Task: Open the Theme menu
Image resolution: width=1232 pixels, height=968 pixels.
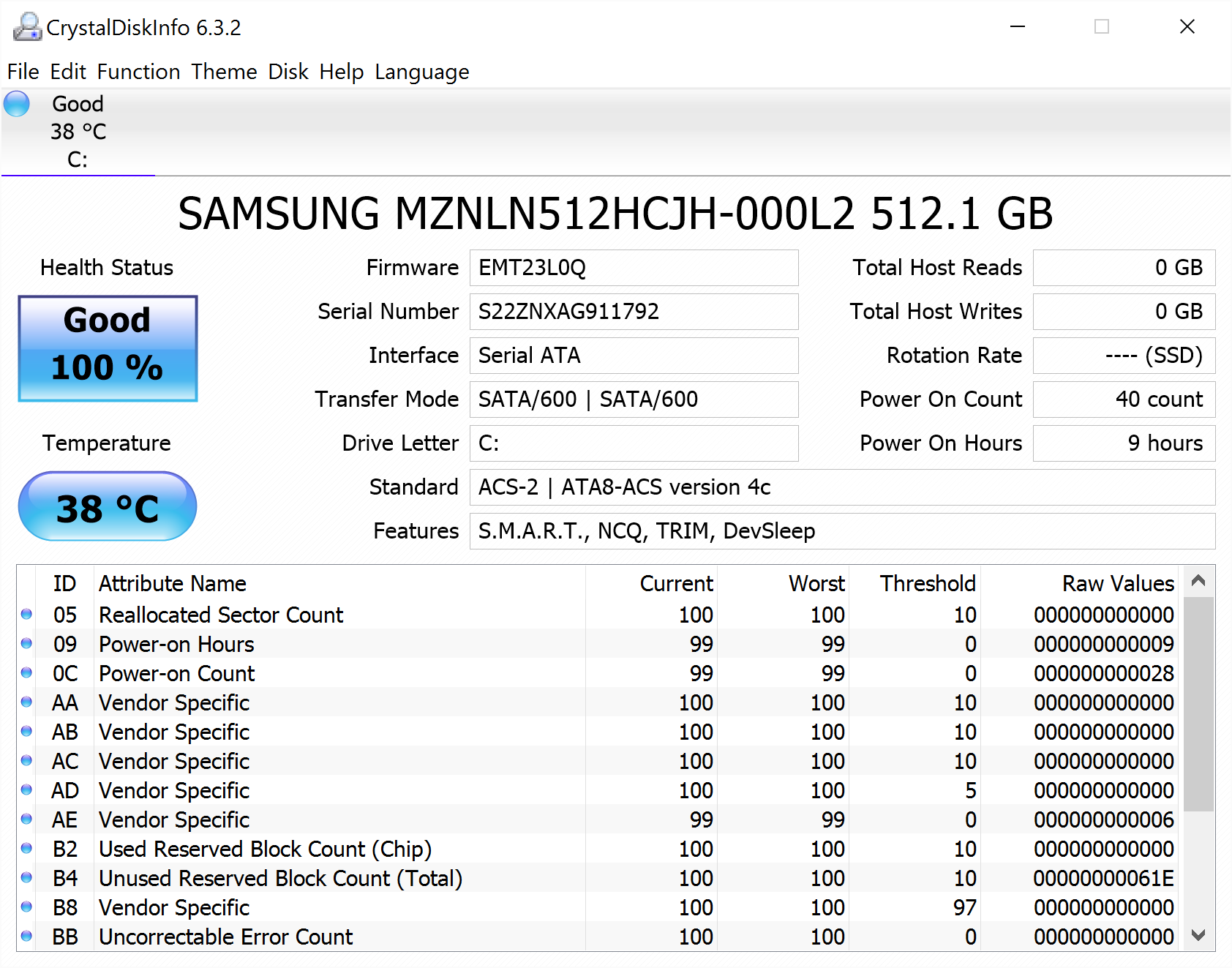Action: (x=224, y=72)
